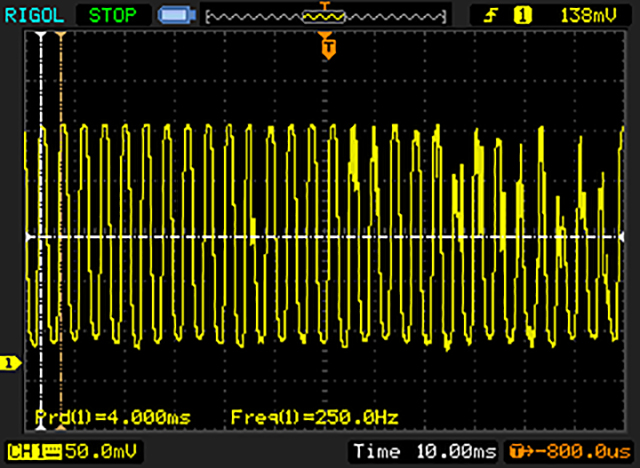640x468 pixels.
Task: Click the yellow channel 1 ground marker
Action: [x=10, y=363]
